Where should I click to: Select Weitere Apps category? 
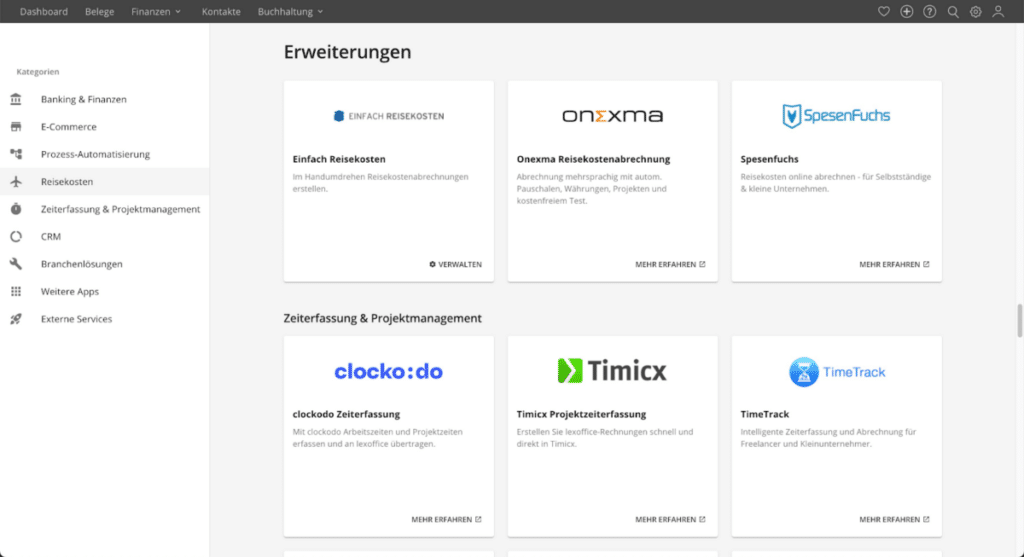pos(104,291)
